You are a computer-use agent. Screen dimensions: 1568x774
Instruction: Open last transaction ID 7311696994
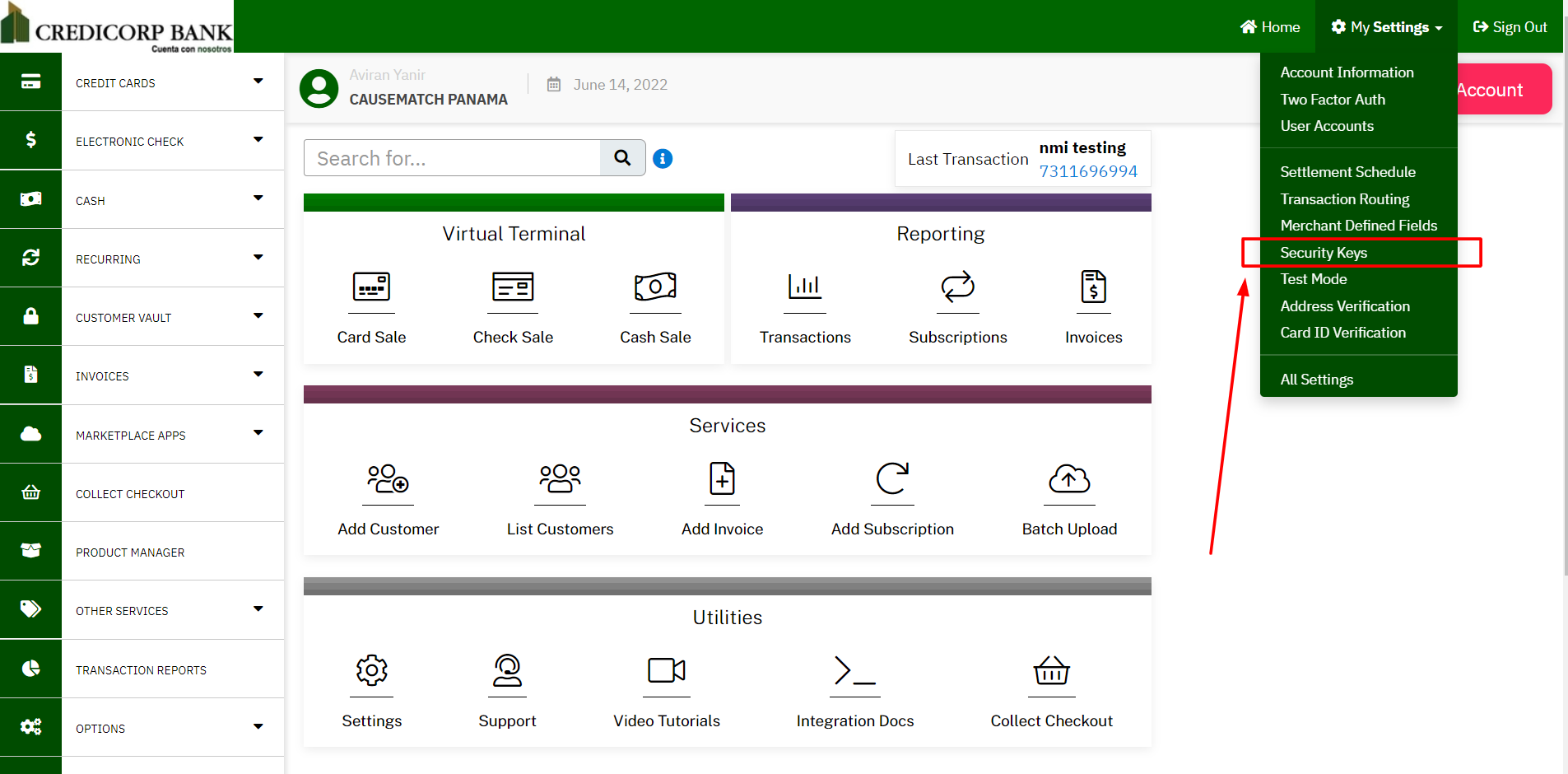pos(1088,171)
